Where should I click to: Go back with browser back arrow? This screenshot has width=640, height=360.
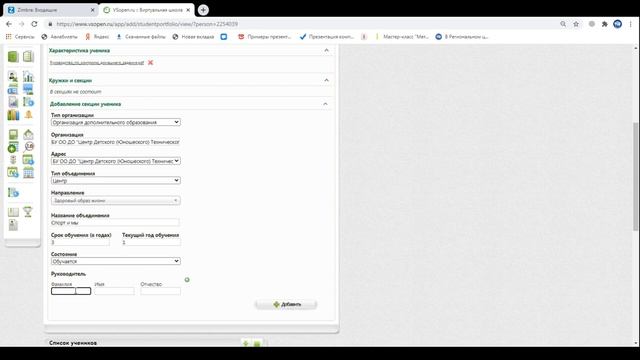click(x=9, y=24)
